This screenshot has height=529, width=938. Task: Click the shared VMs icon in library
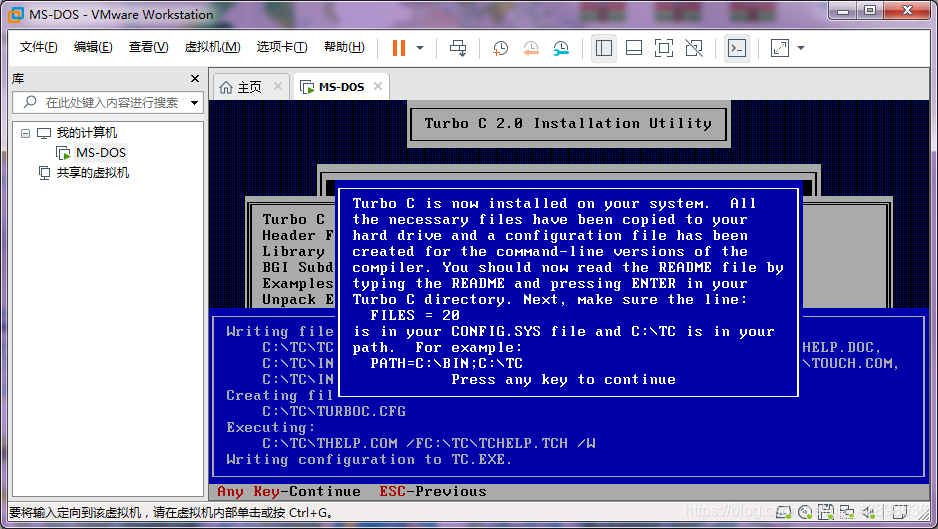click(x=44, y=173)
